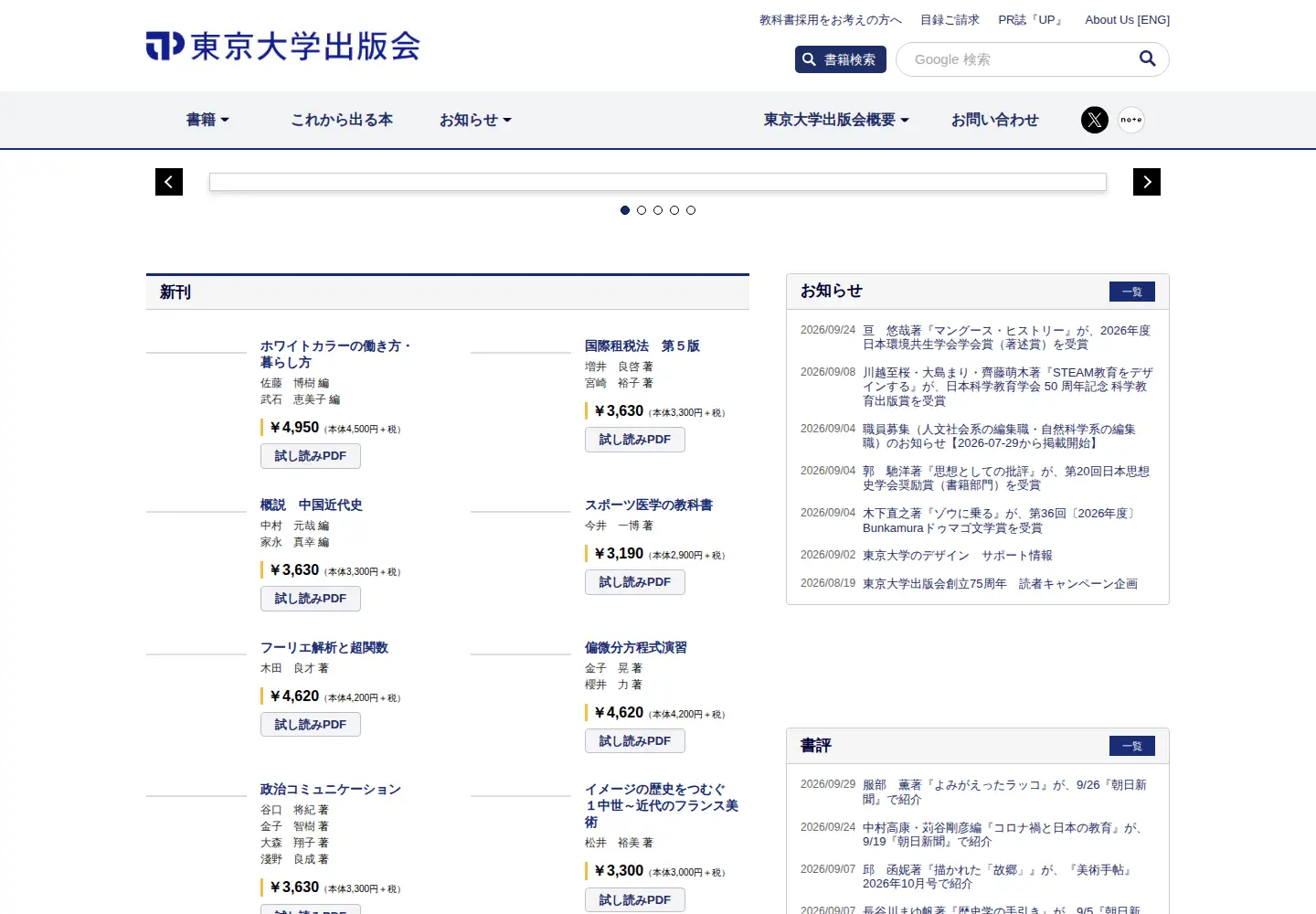Screen dimensions: 1316x914
Task: Open book 国際租税法 第5版
Action: pos(642,346)
